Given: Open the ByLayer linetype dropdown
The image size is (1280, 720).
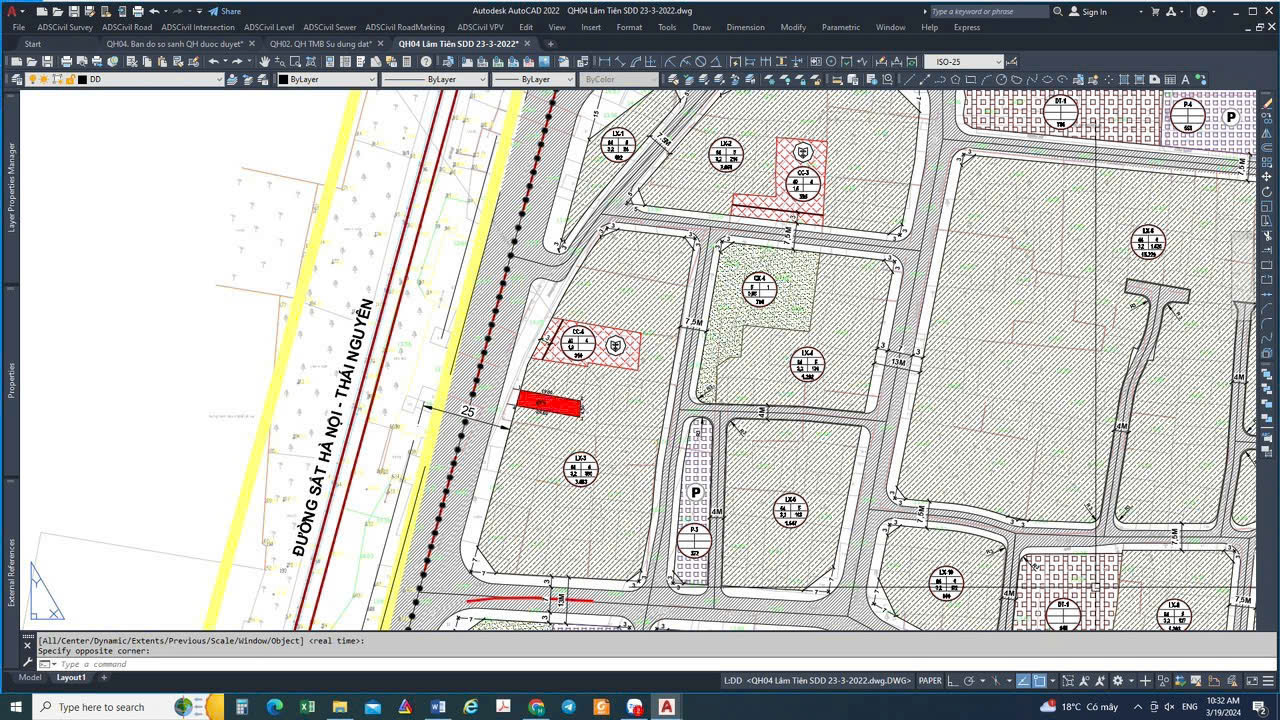Looking at the screenshot, I should point(433,80).
